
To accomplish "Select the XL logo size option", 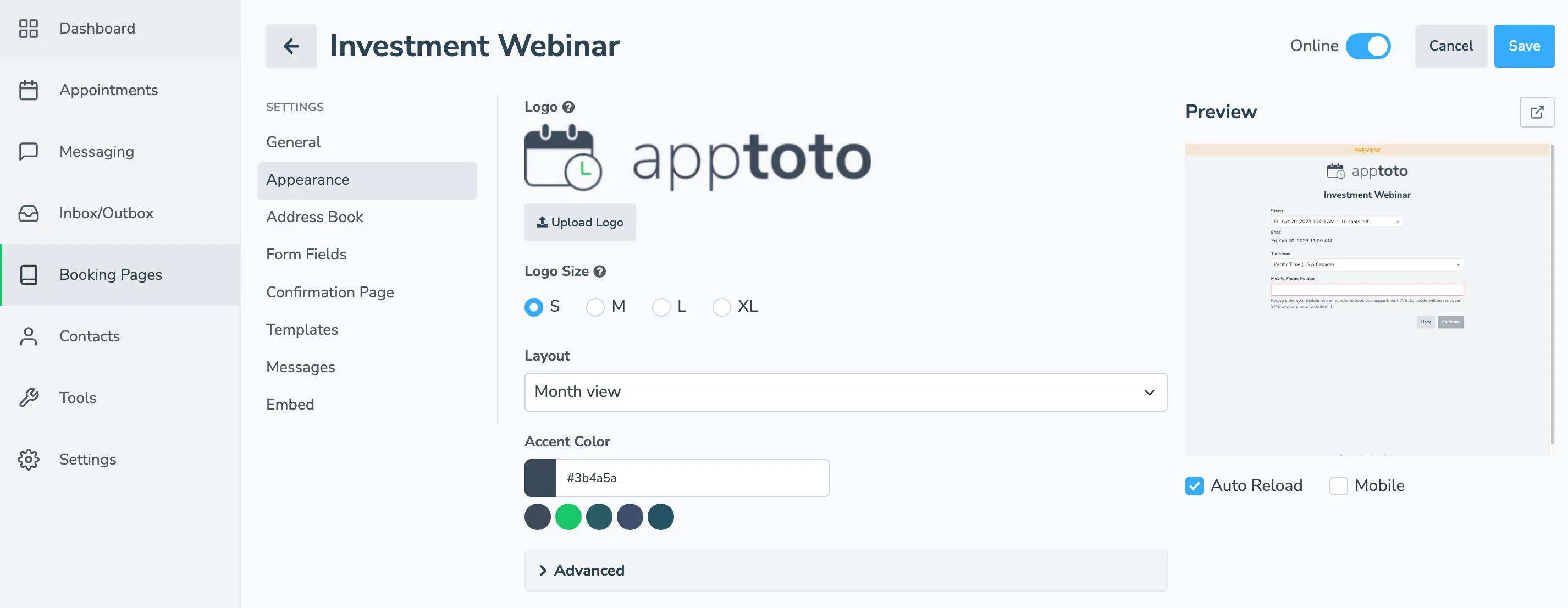I will (x=722, y=307).
